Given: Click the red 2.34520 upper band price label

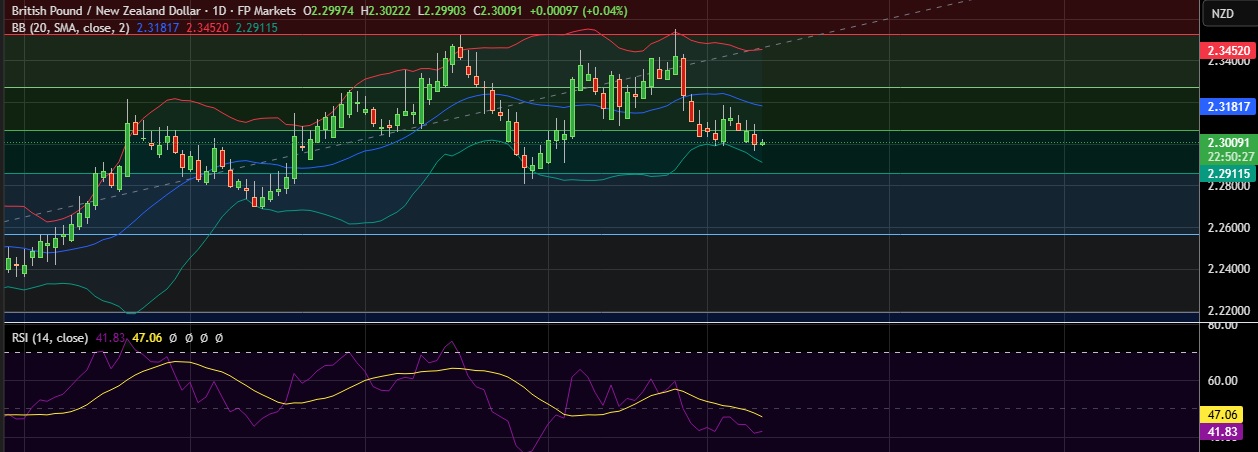Looking at the screenshot, I should [x=1228, y=50].
